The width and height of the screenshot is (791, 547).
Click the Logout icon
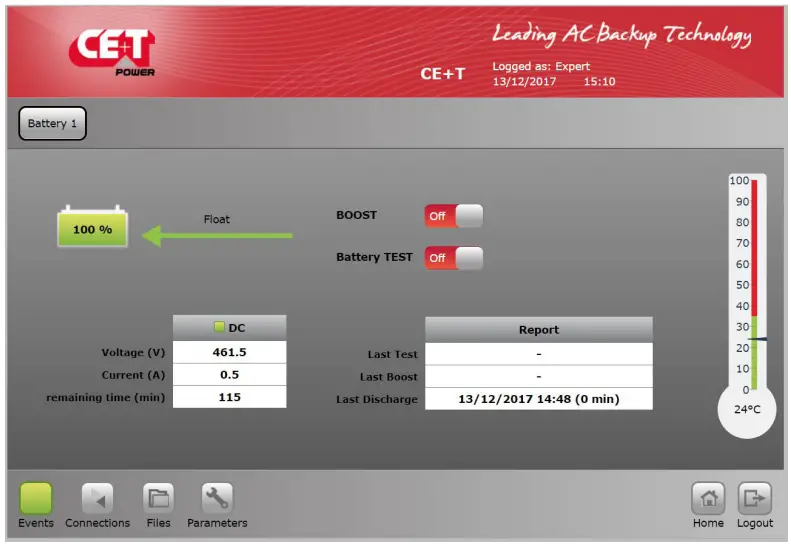pos(755,498)
